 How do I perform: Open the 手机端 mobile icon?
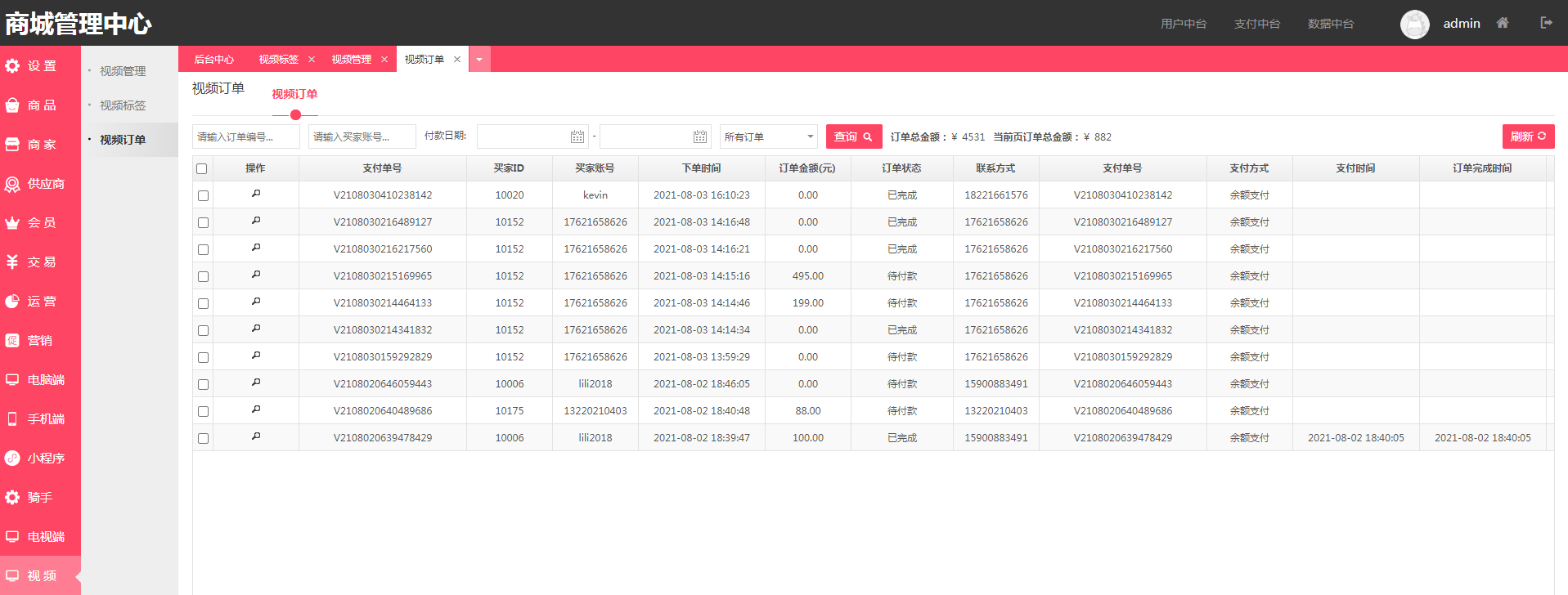pyautogui.click(x=12, y=419)
